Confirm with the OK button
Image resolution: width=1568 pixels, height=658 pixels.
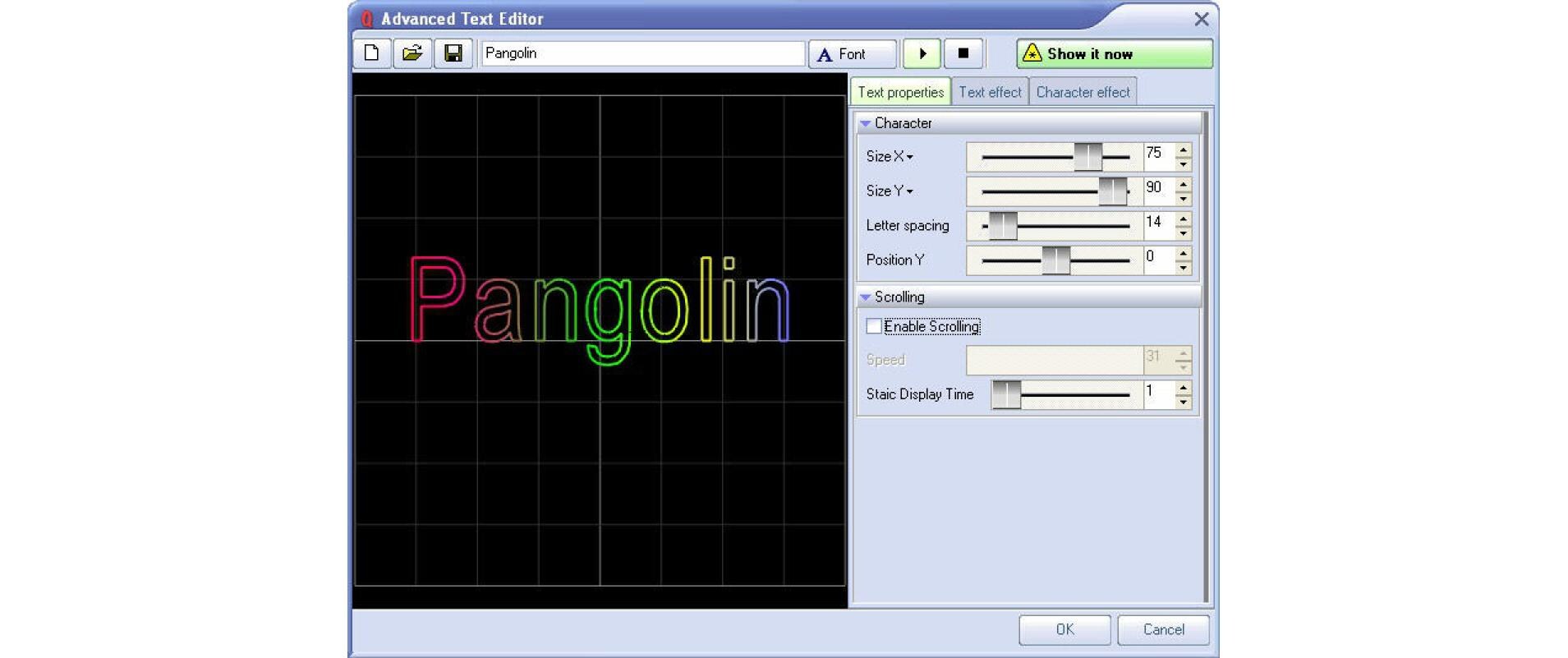[x=1064, y=630]
